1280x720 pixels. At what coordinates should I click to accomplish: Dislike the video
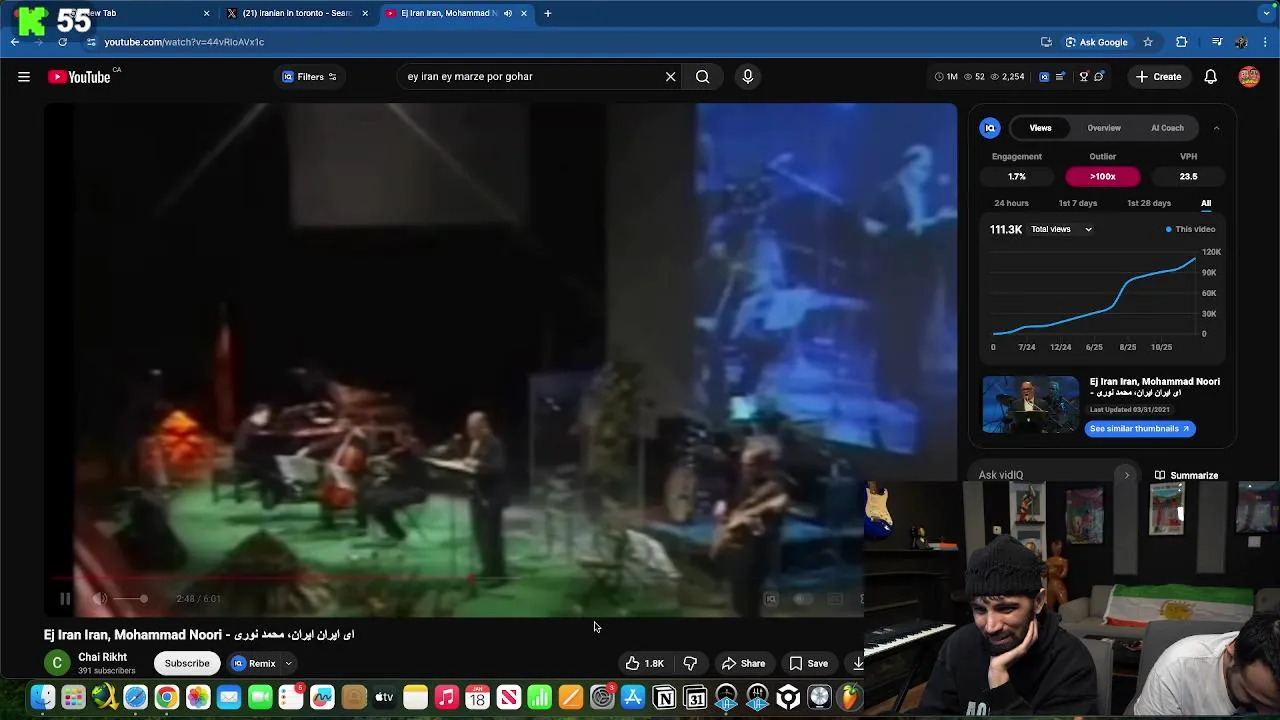(x=690, y=663)
